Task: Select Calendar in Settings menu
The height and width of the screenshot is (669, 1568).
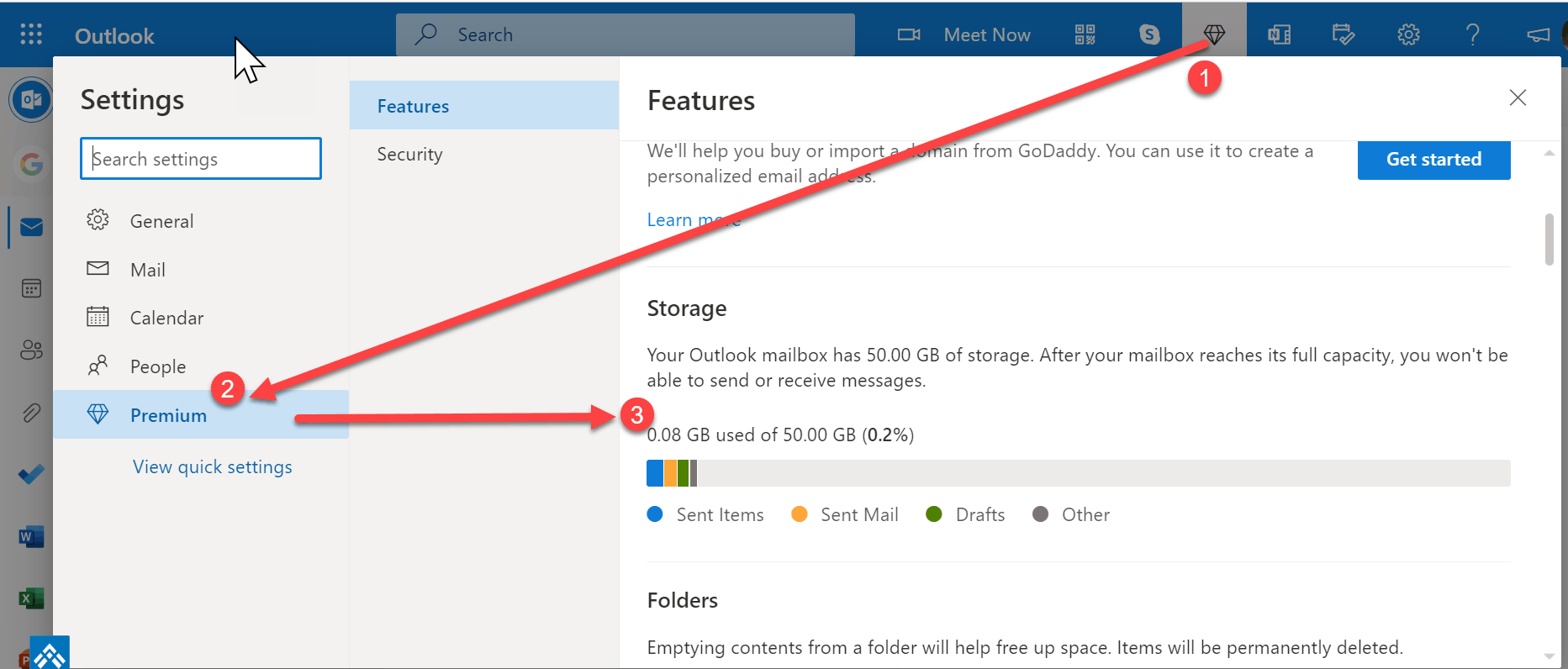Action: [x=201, y=318]
